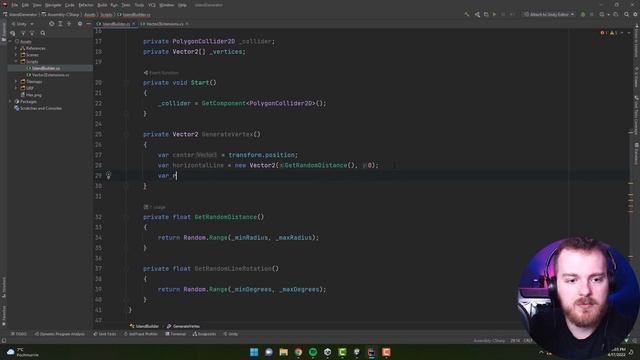Viewport: 640px width, 360px height.
Task: Open Spotify from taskbar
Action: (x=313, y=352)
